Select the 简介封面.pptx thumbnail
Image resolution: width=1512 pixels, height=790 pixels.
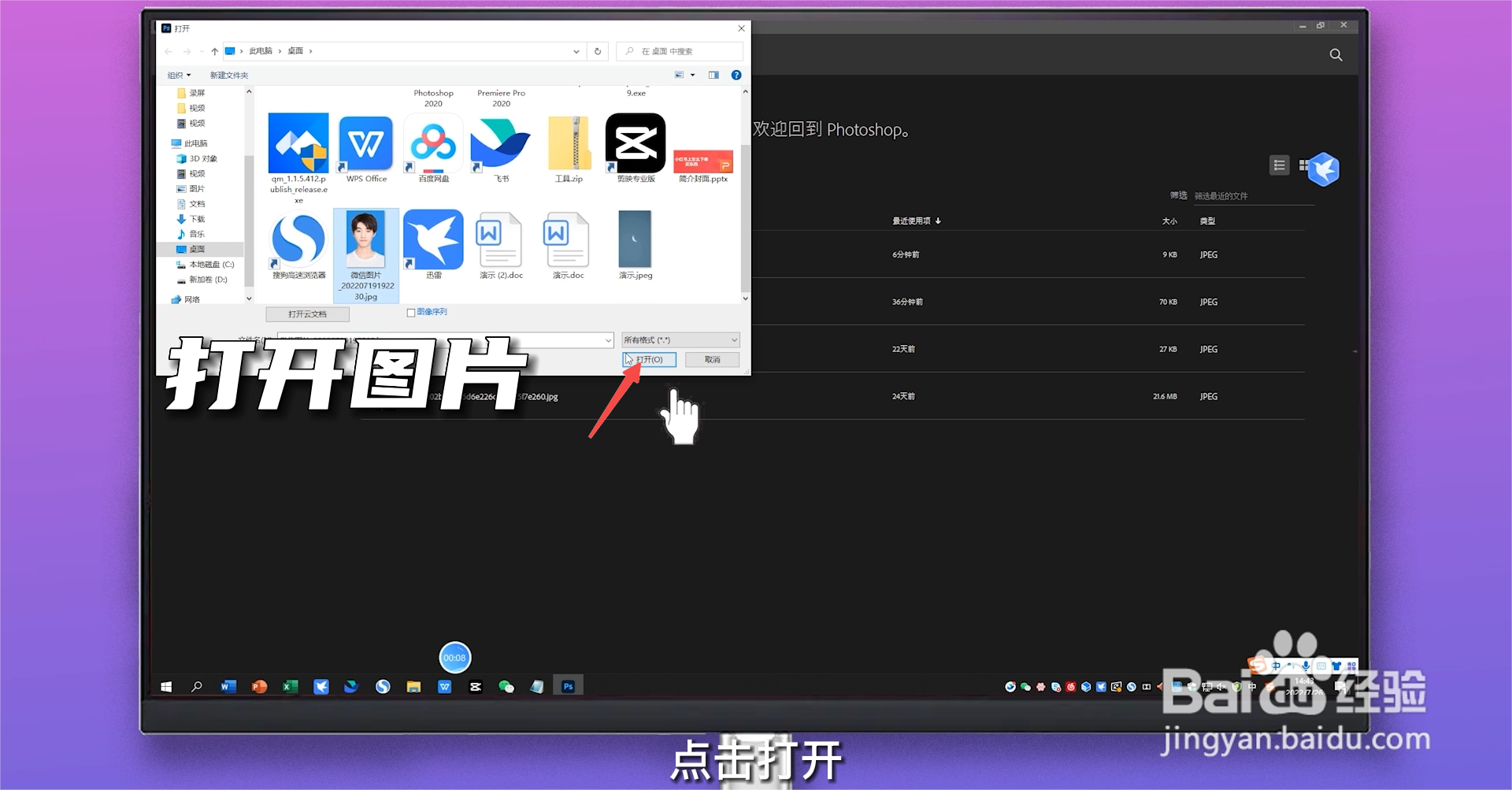pos(703,165)
